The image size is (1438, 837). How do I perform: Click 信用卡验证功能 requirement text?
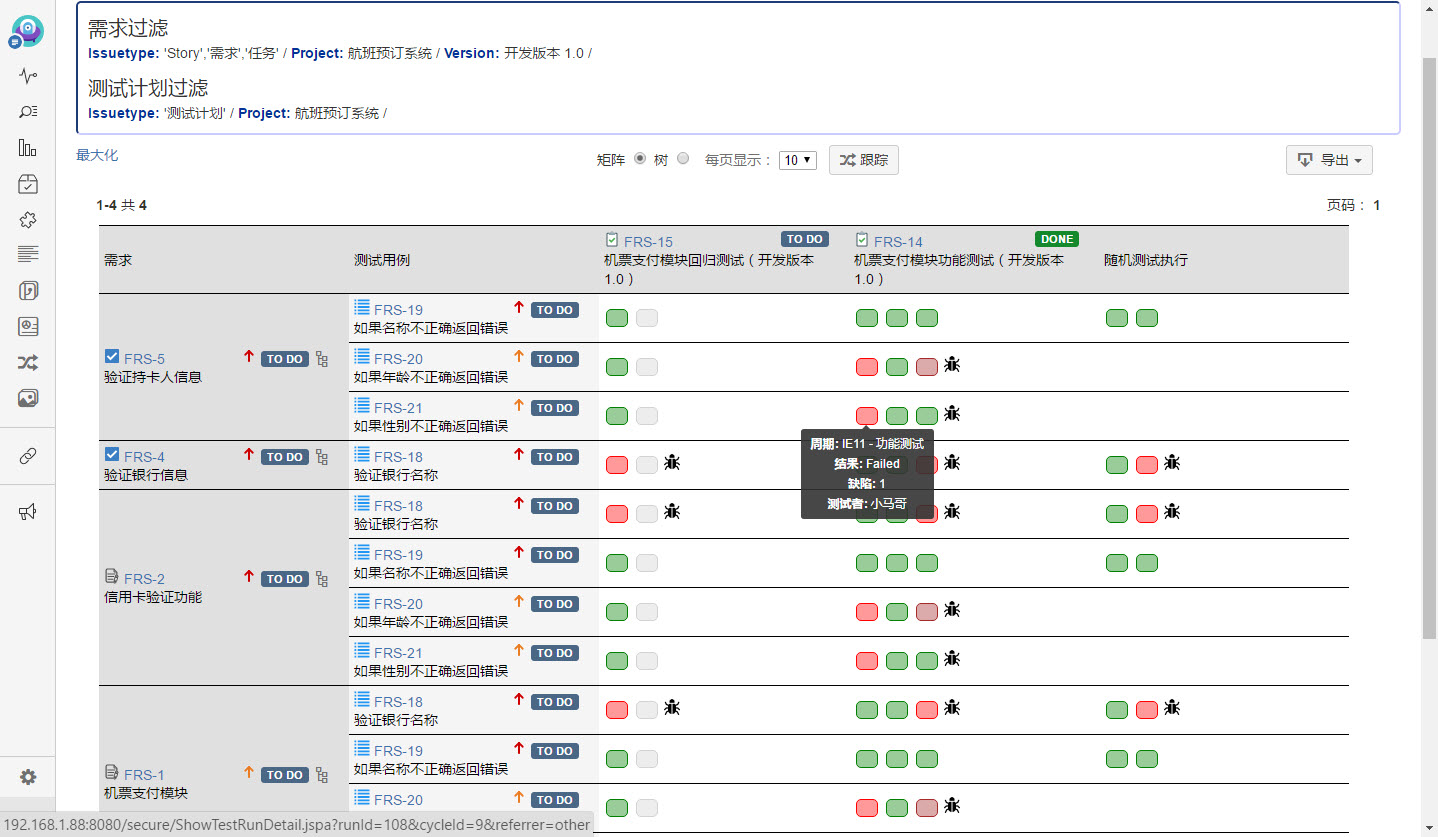(153, 597)
